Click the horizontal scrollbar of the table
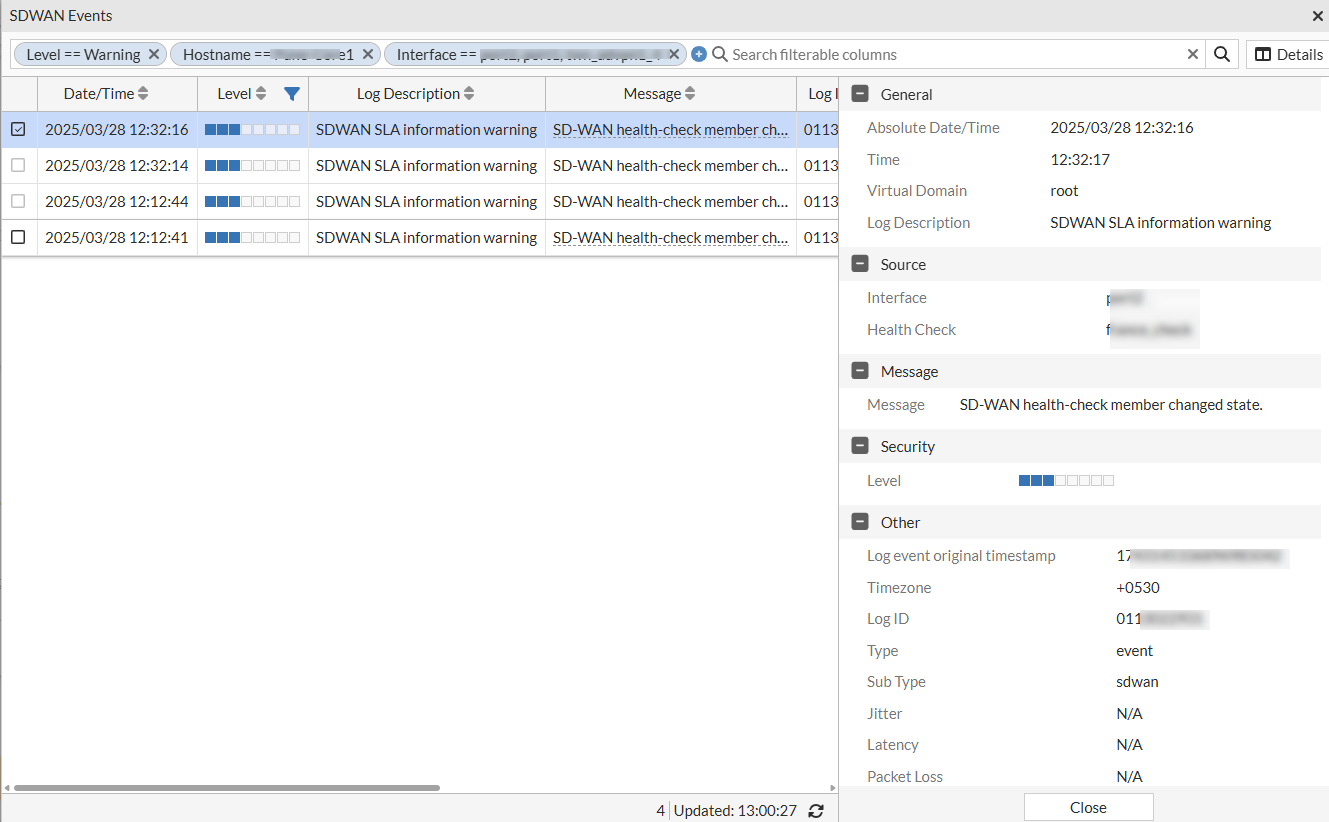Image resolution: width=1329 pixels, height=822 pixels. point(227,788)
